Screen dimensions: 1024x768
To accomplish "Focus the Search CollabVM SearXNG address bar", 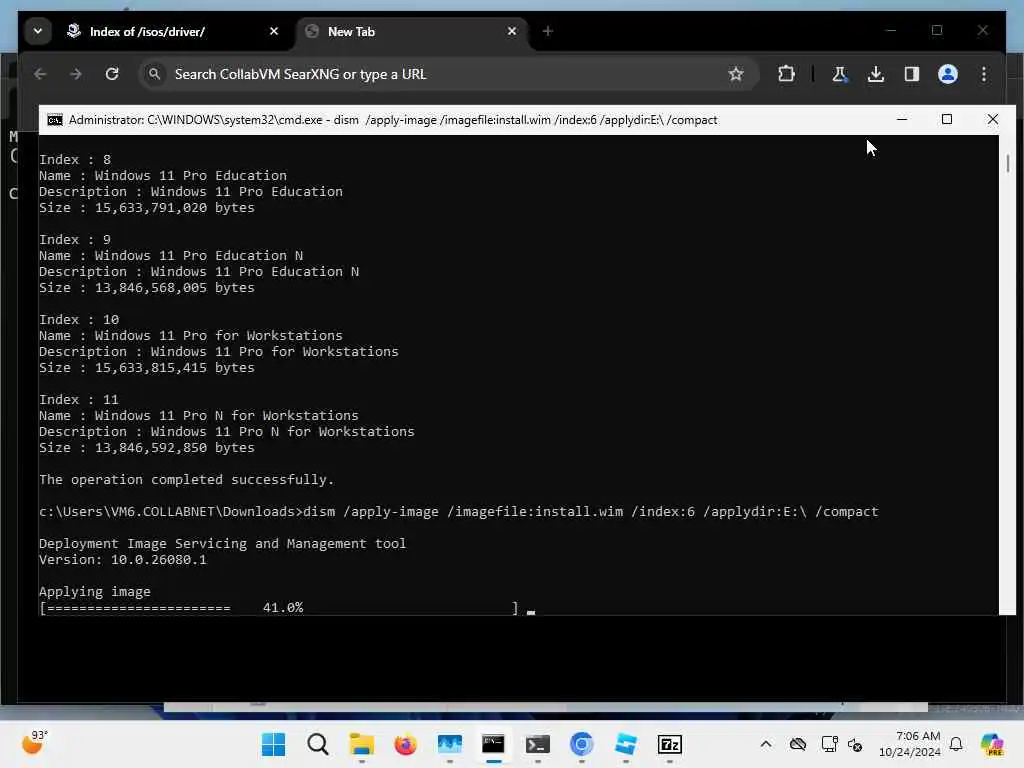I will 448,74.
